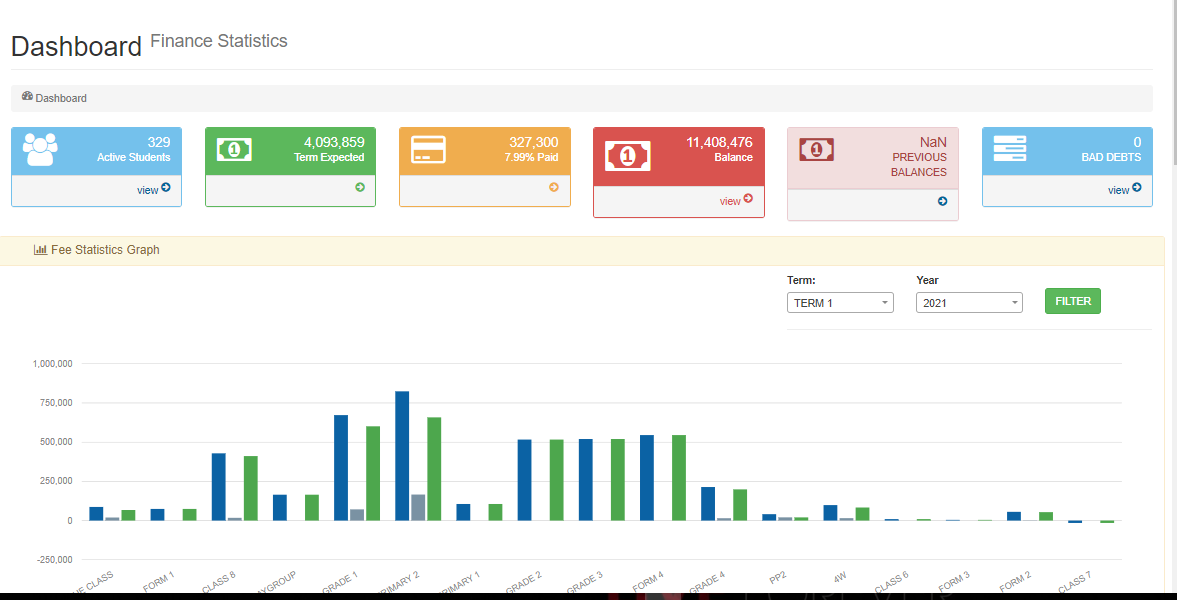Click the Active Students people icon
The width and height of the screenshot is (1177, 600).
(x=40, y=149)
